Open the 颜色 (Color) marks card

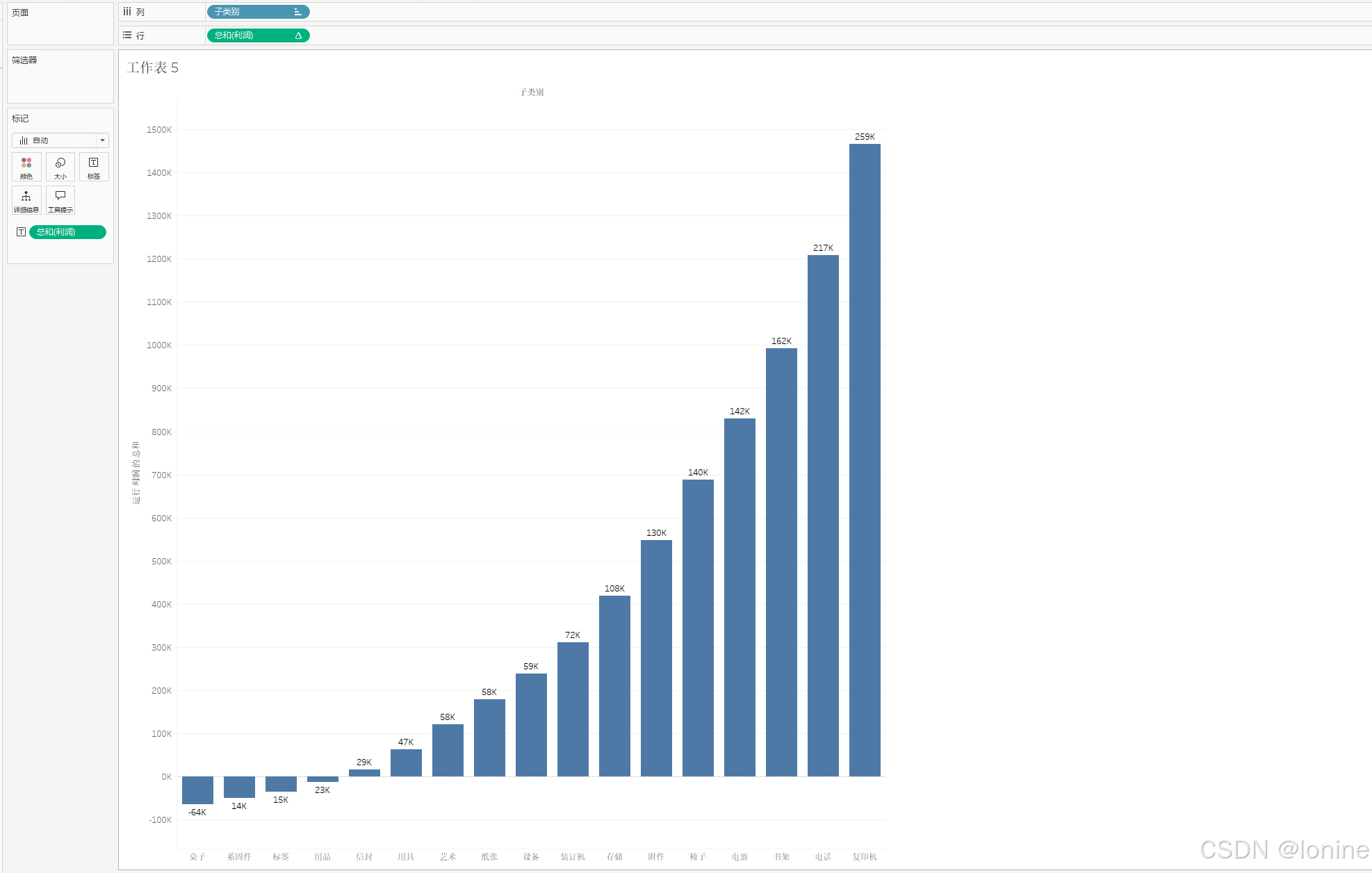[x=26, y=167]
